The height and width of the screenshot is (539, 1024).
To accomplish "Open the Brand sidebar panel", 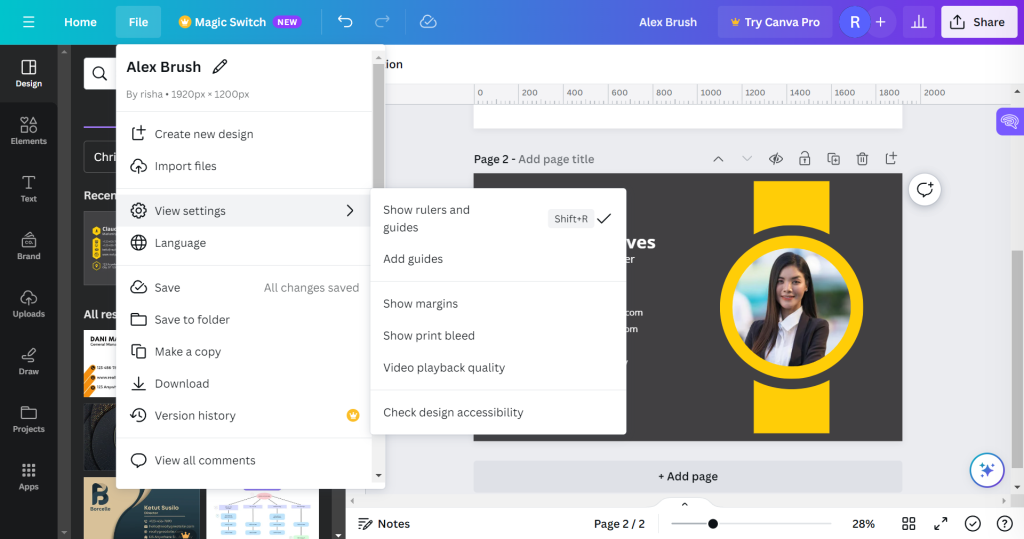I will [29, 246].
